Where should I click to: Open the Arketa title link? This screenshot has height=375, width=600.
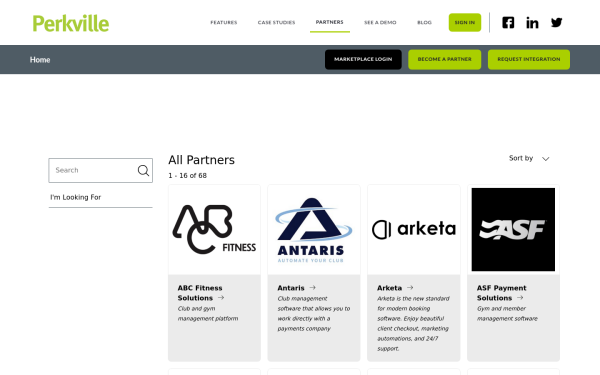[x=389, y=288]
